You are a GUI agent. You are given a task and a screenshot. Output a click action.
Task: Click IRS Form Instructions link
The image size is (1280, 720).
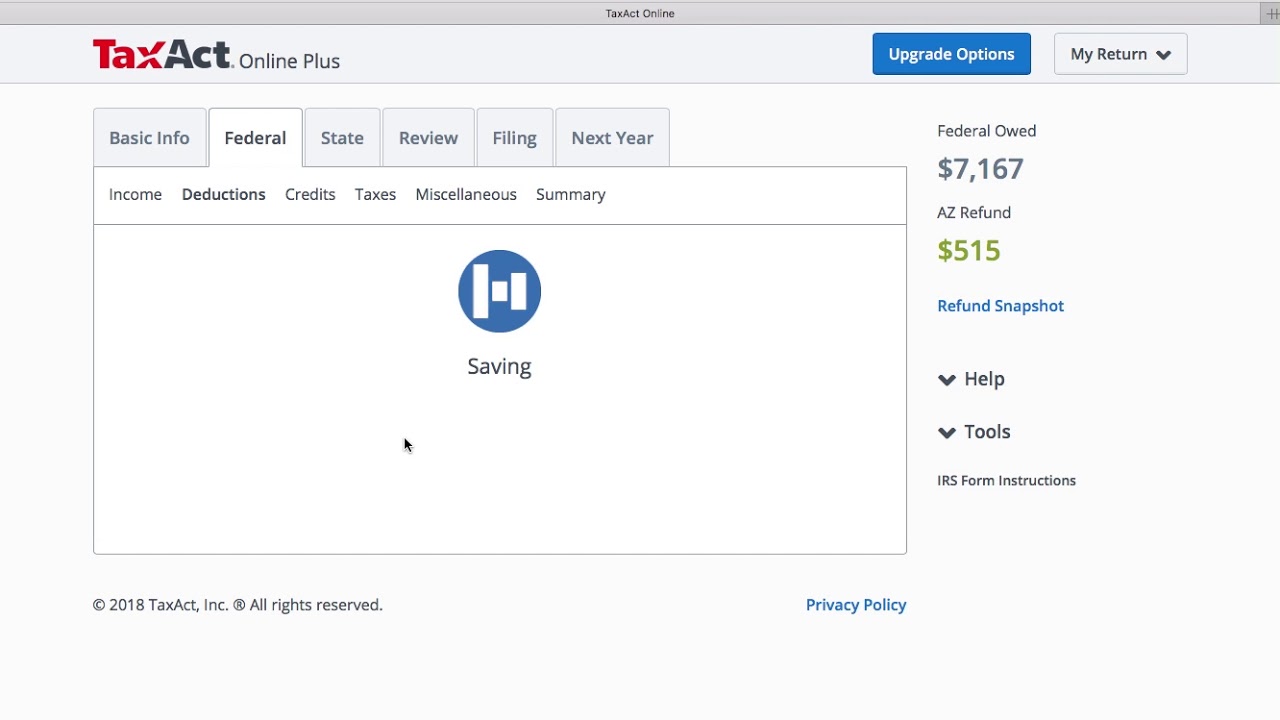1006,481
